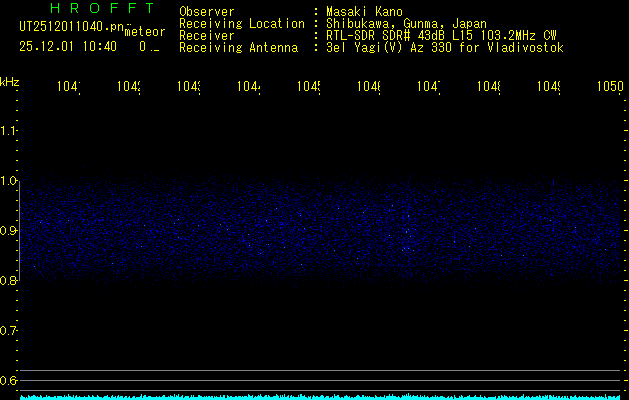Click the 0.7 kHz frequency axis label
Image resolution: width=629 pixels, height=400 pixels.
point(9,331)
